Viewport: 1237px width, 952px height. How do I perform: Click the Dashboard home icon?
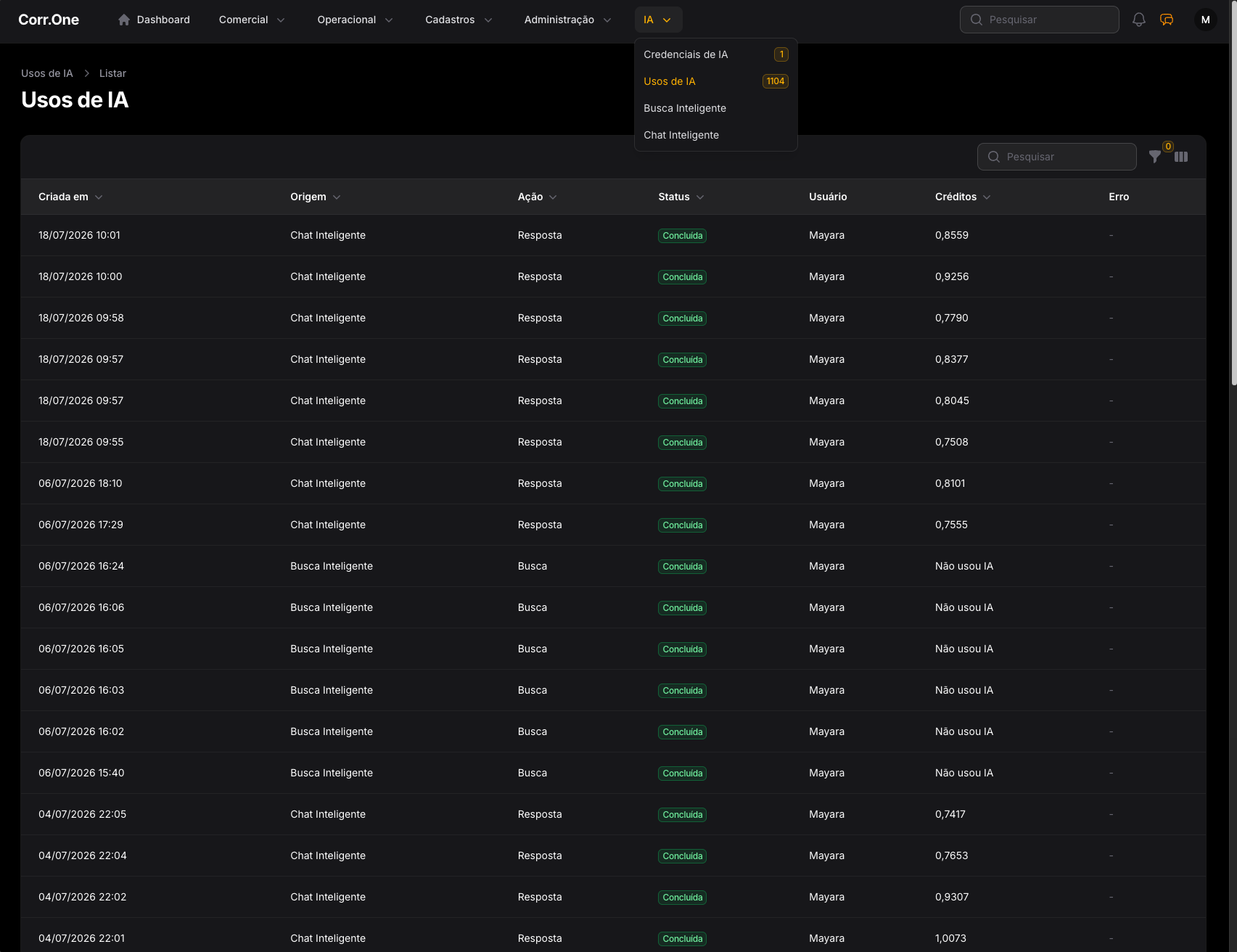(124, 20)
